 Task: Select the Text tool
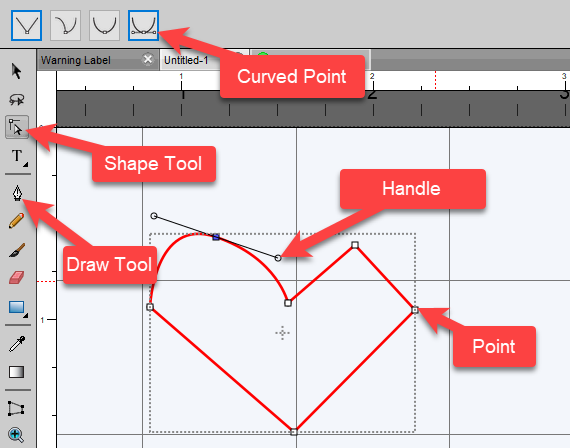[x=17, y=156]
